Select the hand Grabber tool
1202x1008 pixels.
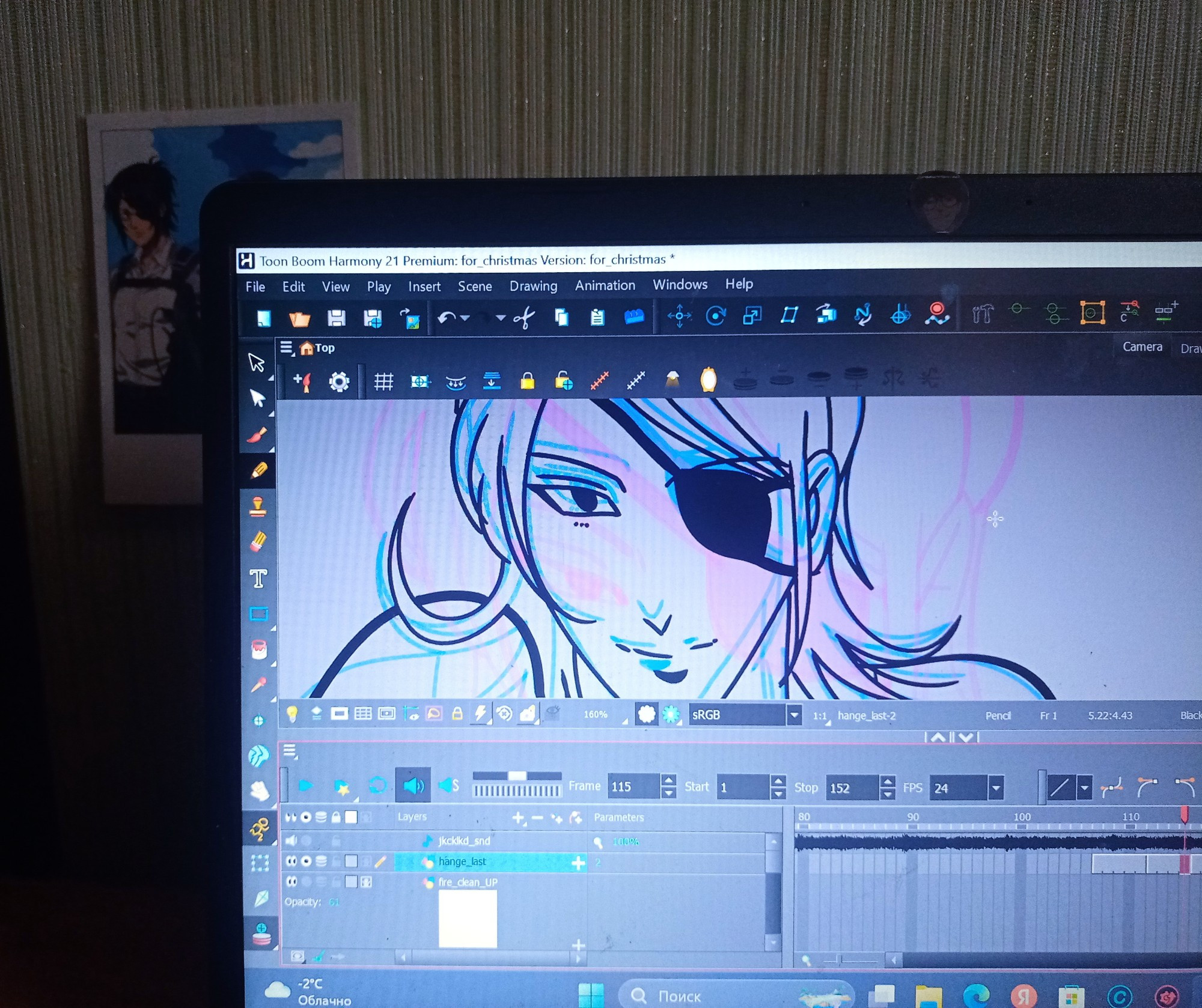pos(260,791)
